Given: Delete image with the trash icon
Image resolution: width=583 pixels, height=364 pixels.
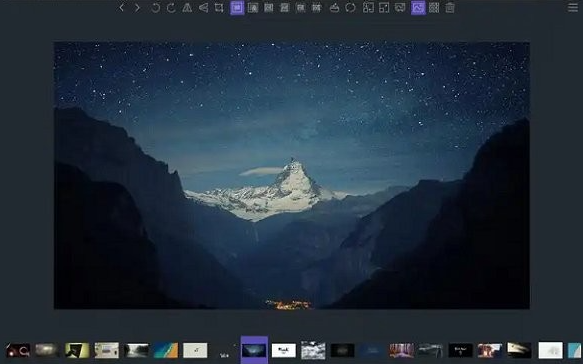Looking at the screenshot, I should coord(450,7).
